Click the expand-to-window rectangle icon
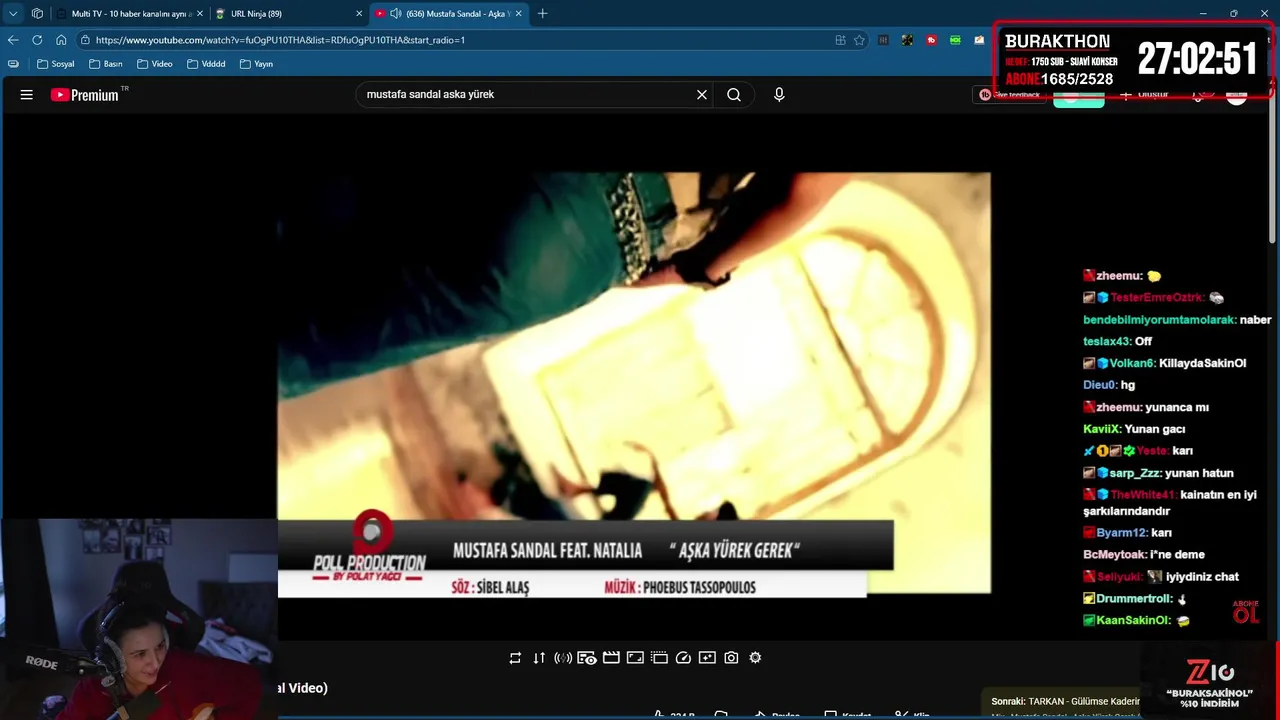This screenshot has width=1280, height=720. click(635, 658)
